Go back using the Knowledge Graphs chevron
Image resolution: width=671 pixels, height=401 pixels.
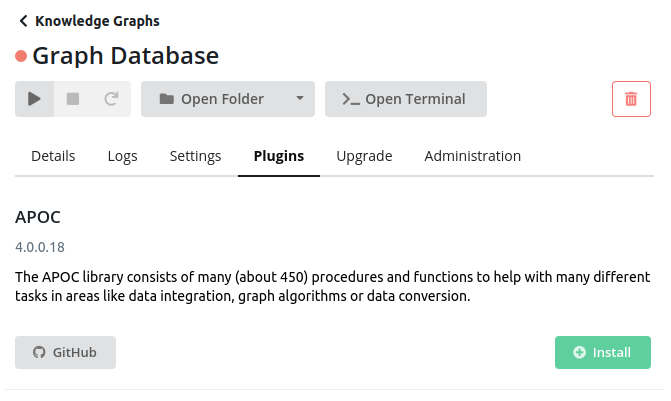point(24,21)
